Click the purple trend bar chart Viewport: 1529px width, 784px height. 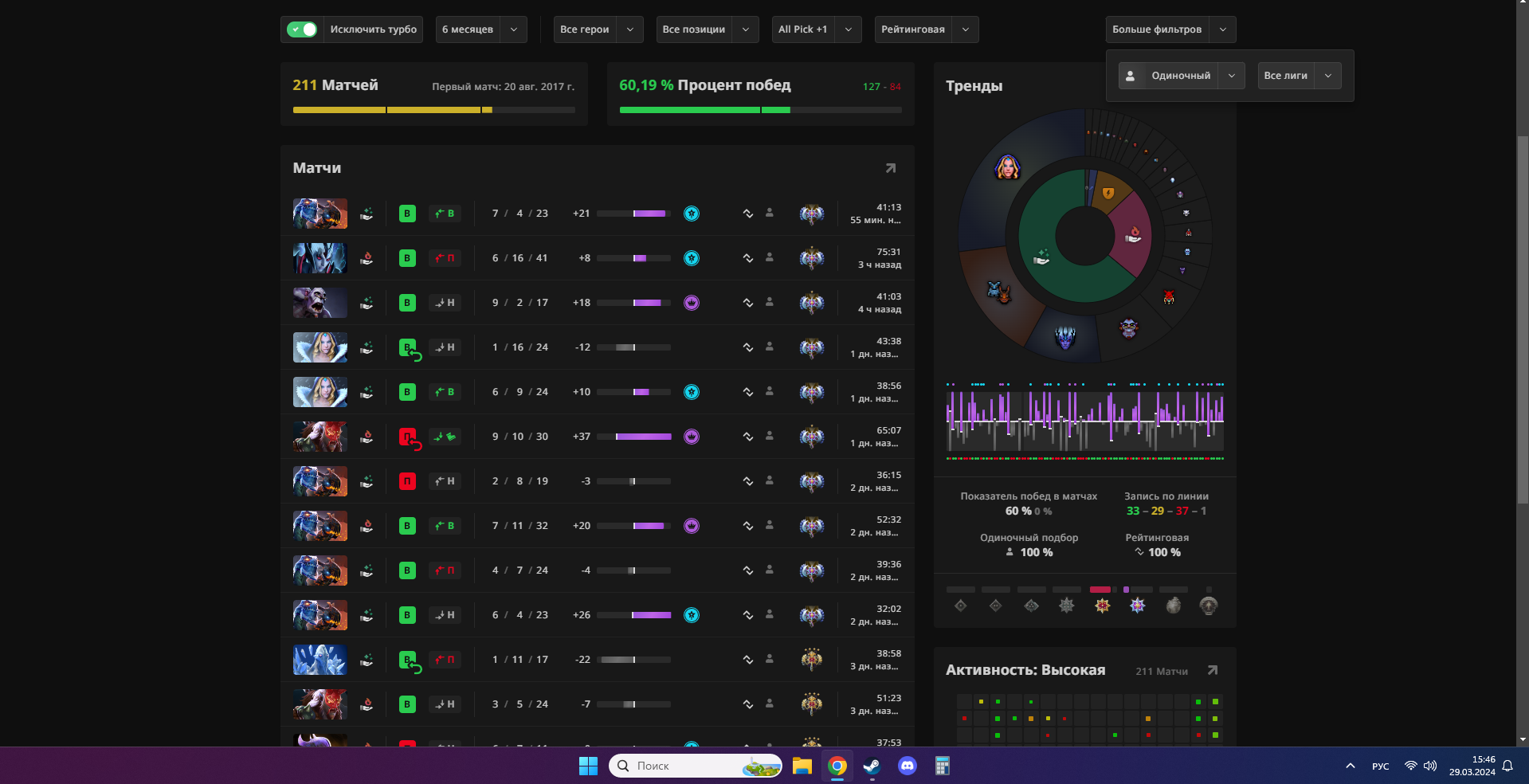click(1084, 421)
